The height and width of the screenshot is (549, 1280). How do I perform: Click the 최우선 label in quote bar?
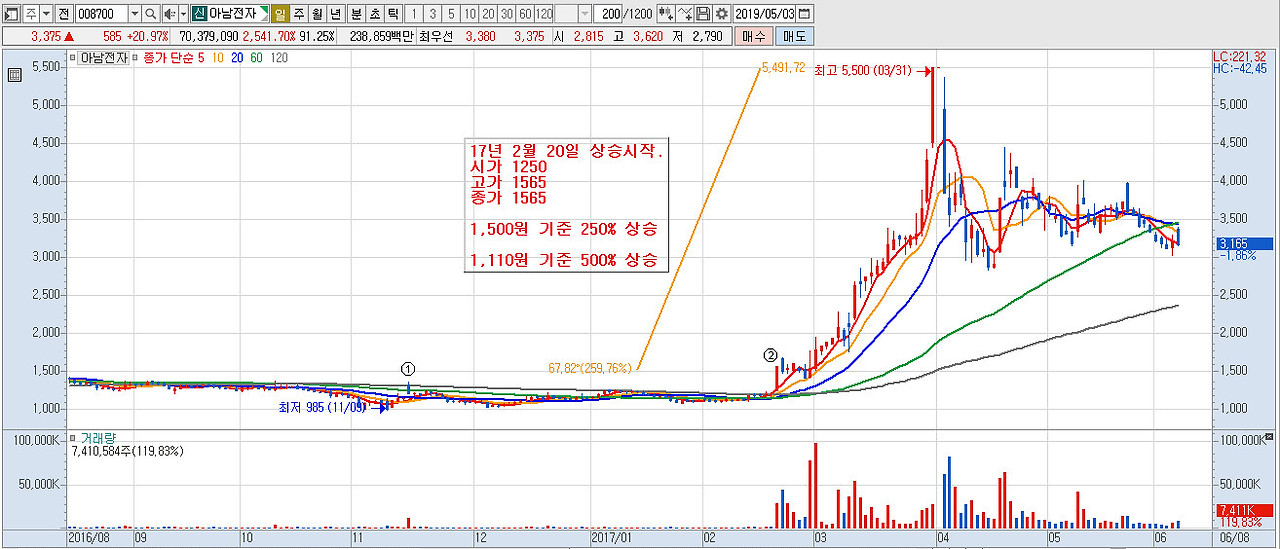tap(436, 36)
